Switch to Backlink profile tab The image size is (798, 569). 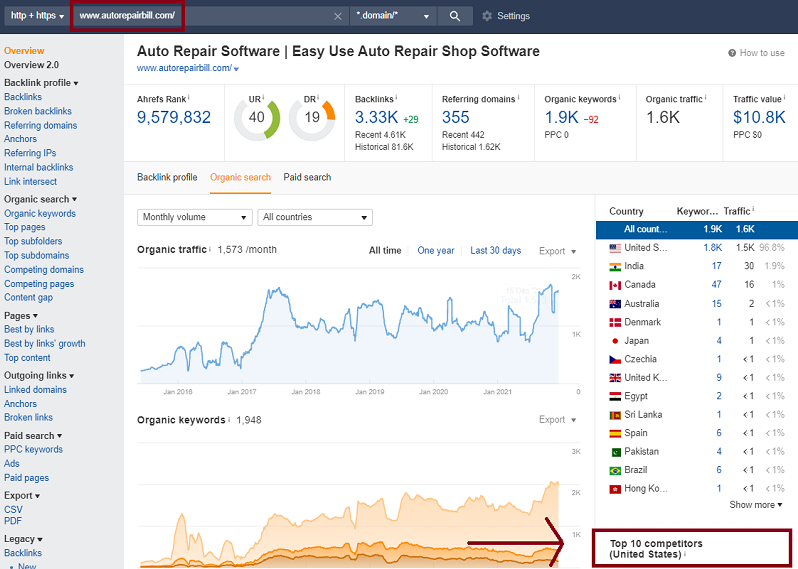pos(167,177)
